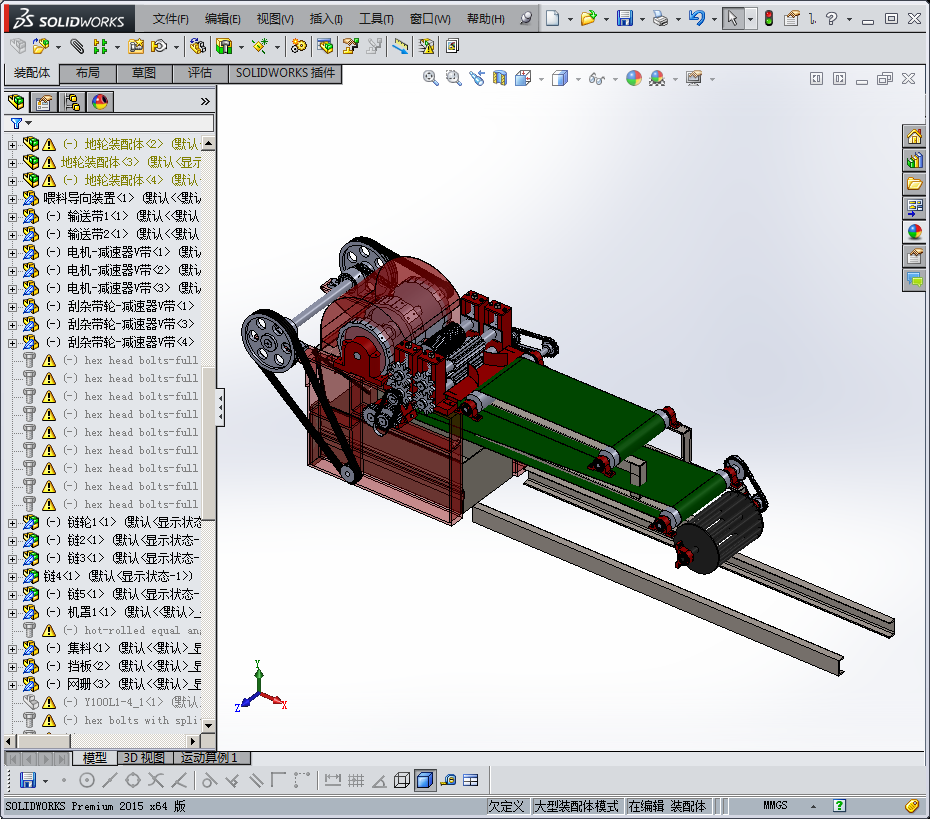Click the Edit Appearance color ball icon
This screenshot has width=930, height=819.
tap(634, 78)
